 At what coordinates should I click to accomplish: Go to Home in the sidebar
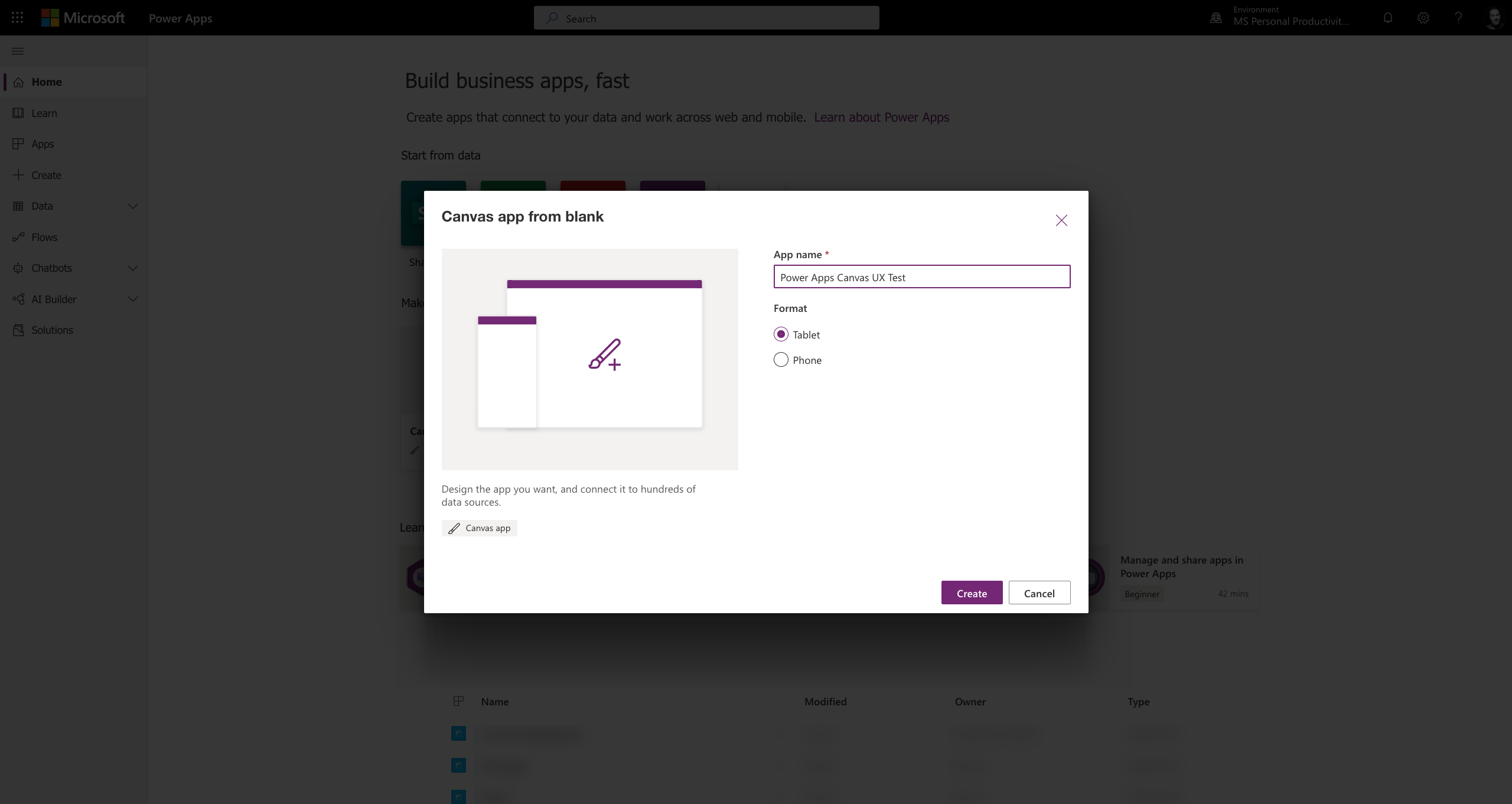46,82
